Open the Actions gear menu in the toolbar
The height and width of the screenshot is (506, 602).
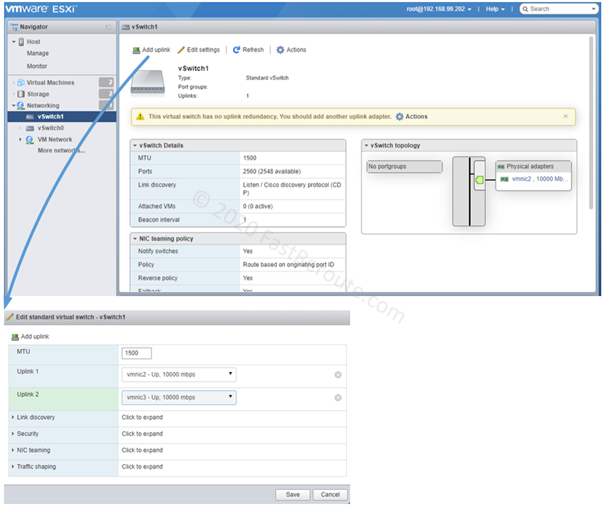tap(291, 50)
